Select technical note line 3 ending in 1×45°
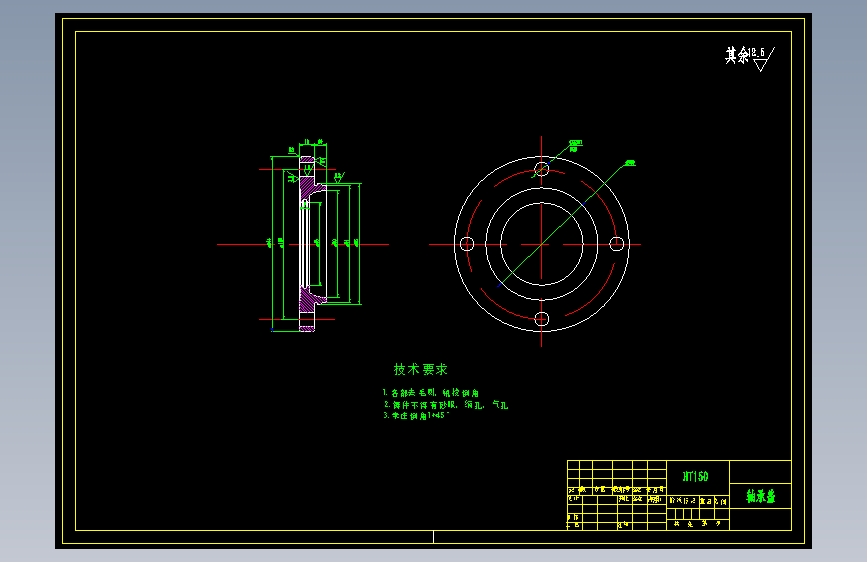 pos(416,415)
